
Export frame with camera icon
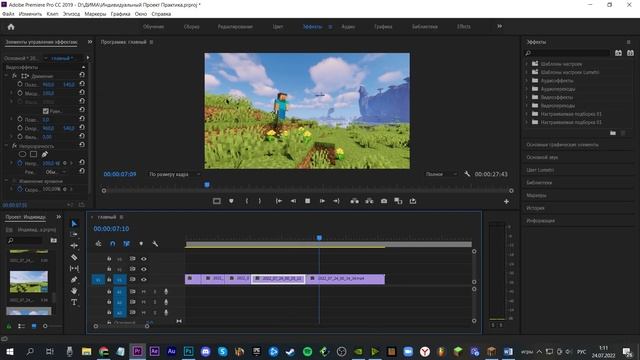coord(384,201)
